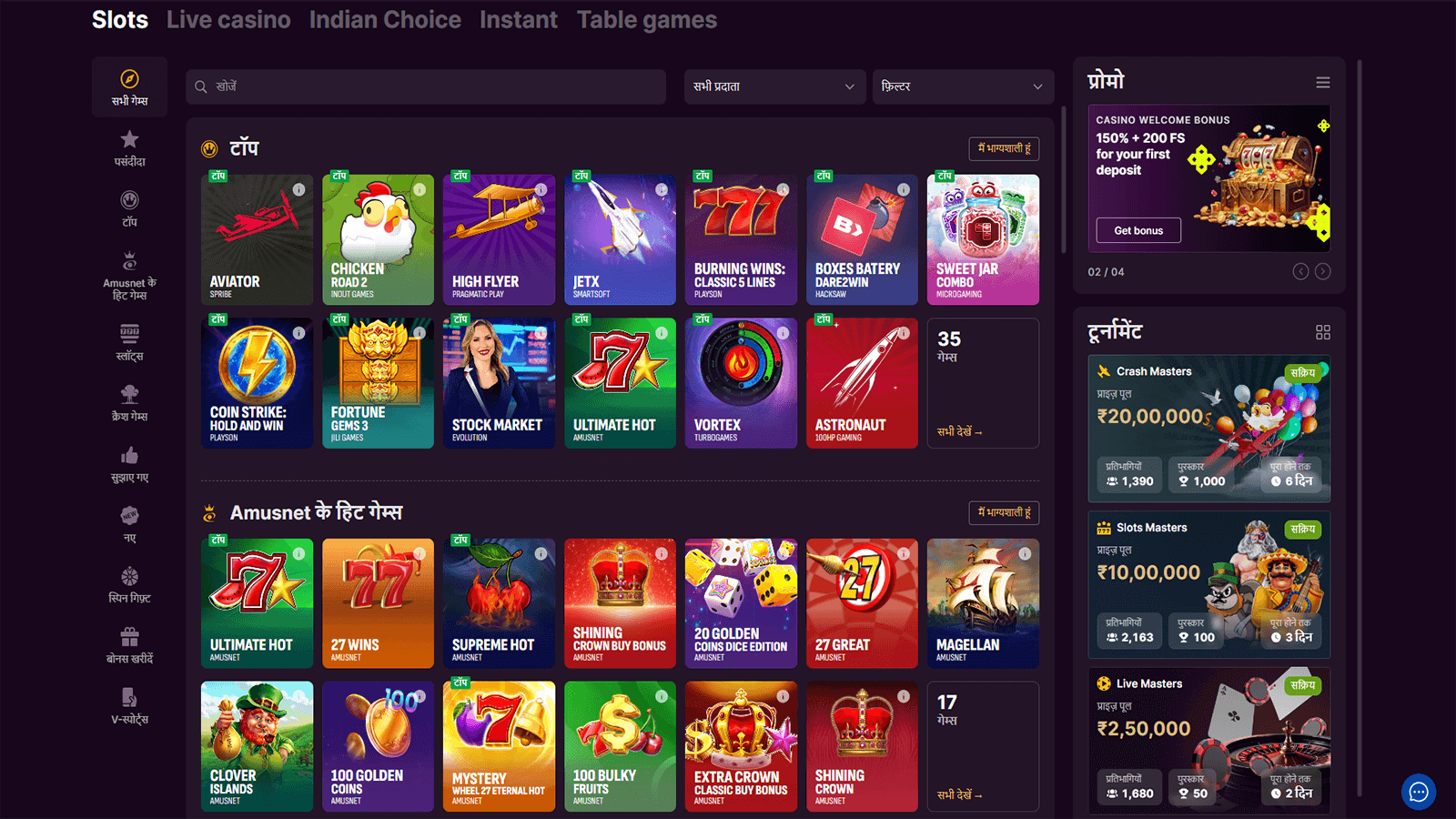Click info icon on Aviator game
The height and width of the screenshot is (819, 1456).
point(298,189)
